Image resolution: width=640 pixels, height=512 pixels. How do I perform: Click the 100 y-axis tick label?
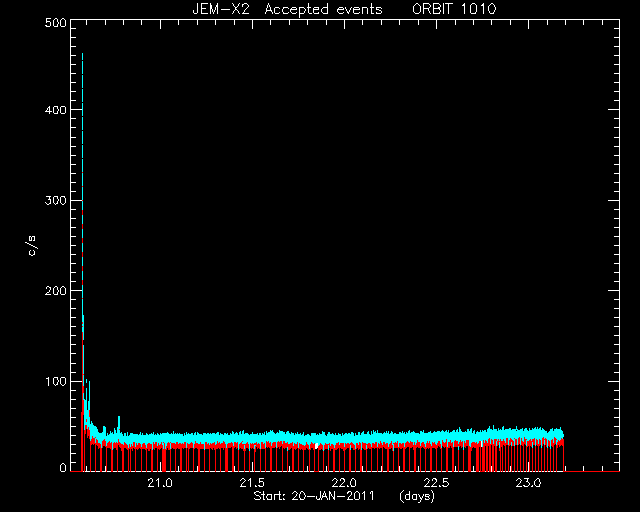pyautogui.click(x=56, y=381)
